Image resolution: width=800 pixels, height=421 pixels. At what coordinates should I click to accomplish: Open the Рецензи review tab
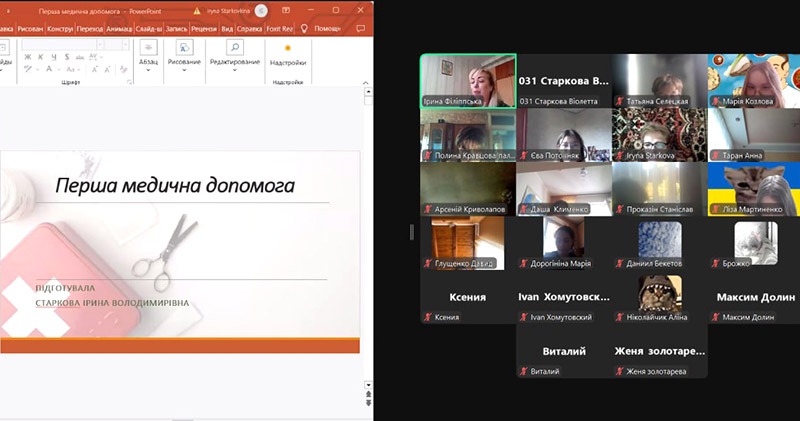[204, 29]
